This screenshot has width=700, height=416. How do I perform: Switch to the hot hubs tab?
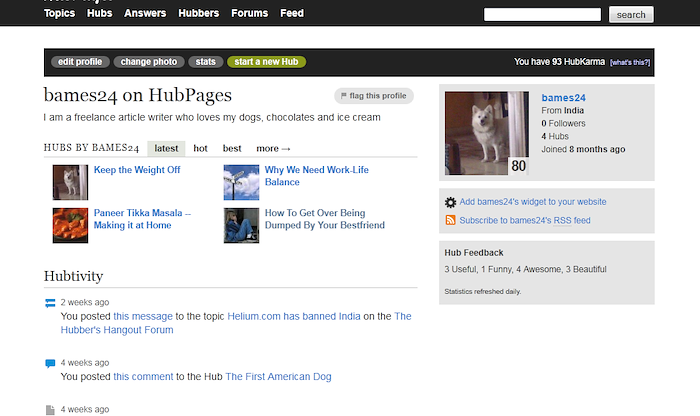click(200, 149)
